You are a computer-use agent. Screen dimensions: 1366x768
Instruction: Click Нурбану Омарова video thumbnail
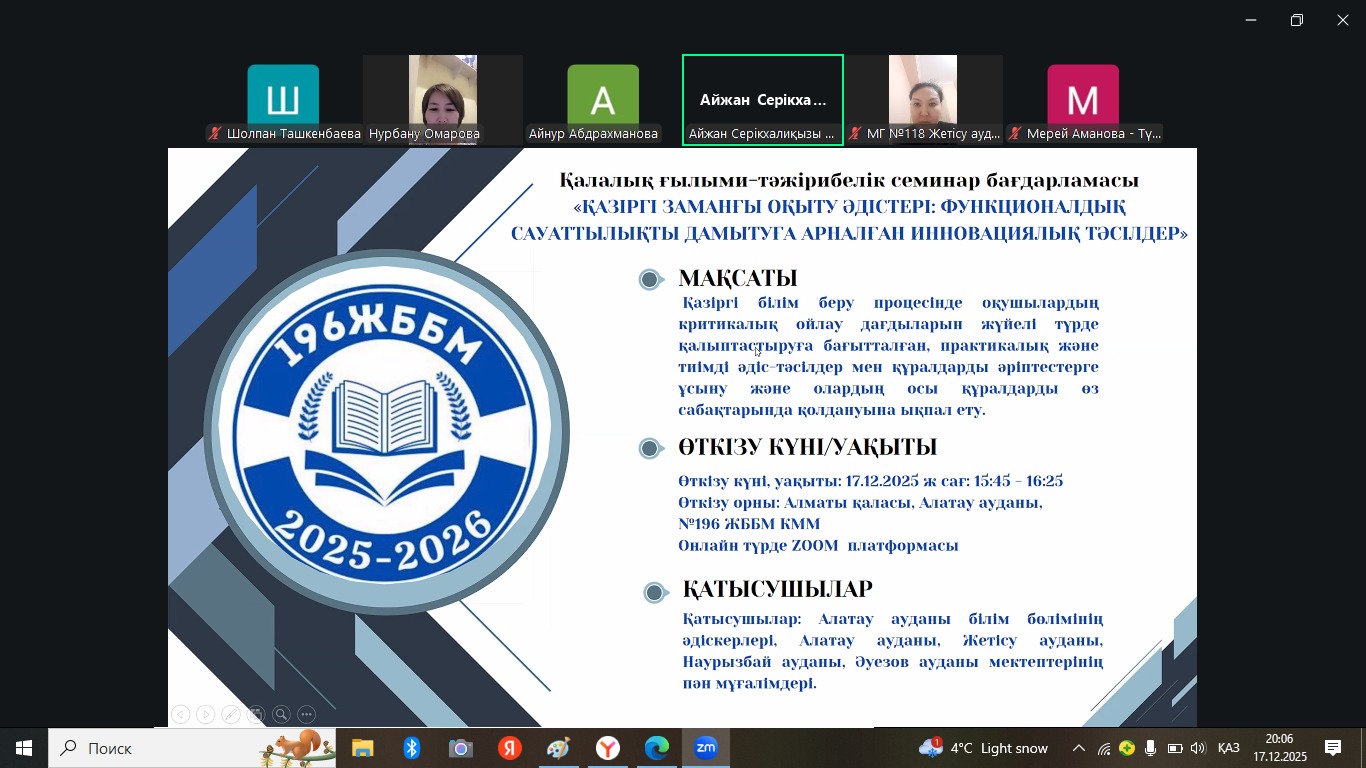[442, 100]
